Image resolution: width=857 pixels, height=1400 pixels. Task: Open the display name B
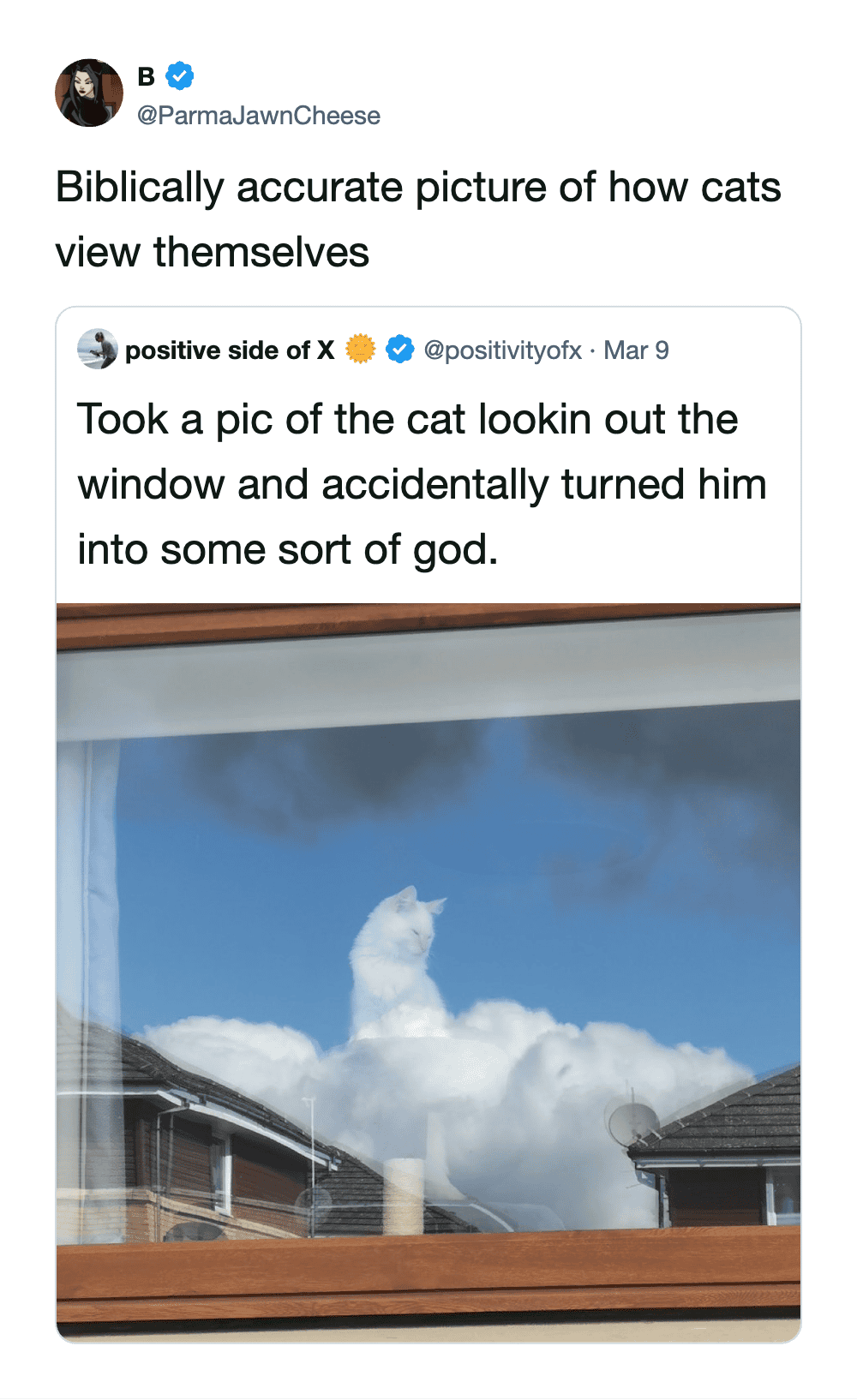pyautogui.click(x=147, y=77)
